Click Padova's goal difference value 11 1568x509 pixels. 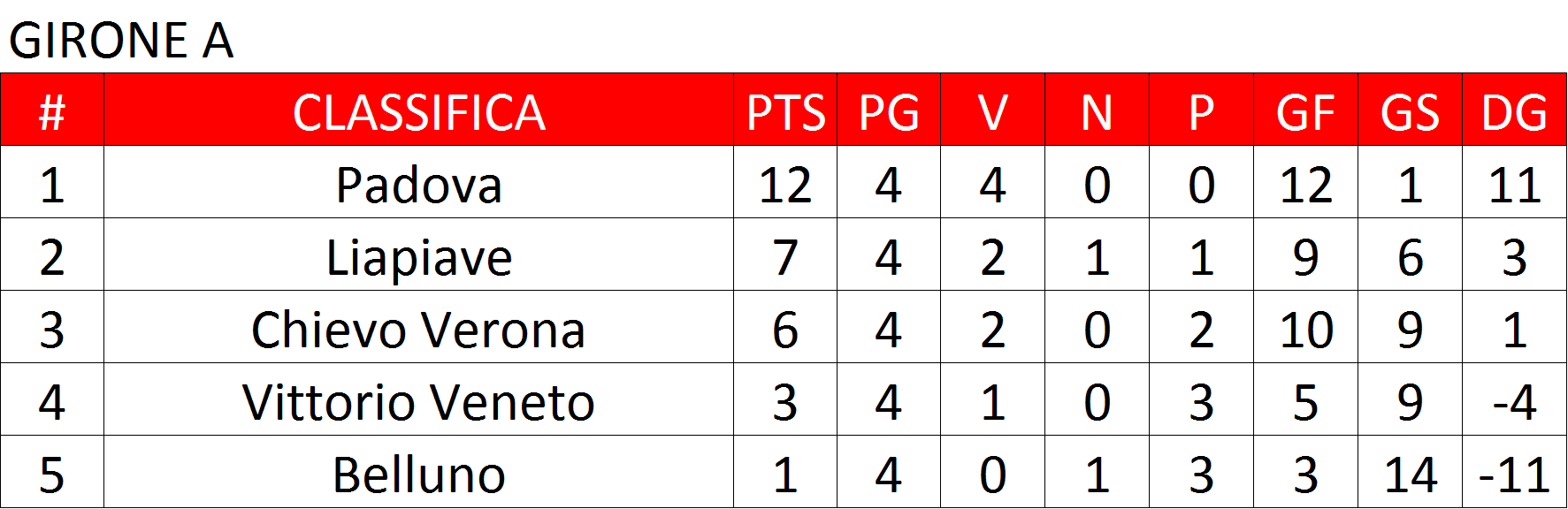pos(1514,185)
